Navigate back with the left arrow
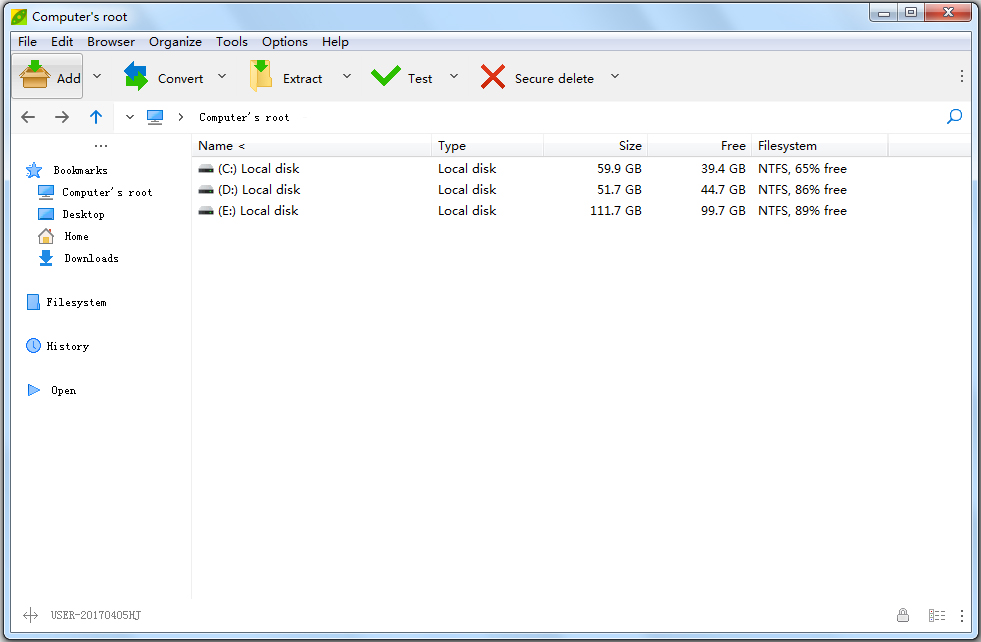 pyautogui.click(x=28, y=117)
